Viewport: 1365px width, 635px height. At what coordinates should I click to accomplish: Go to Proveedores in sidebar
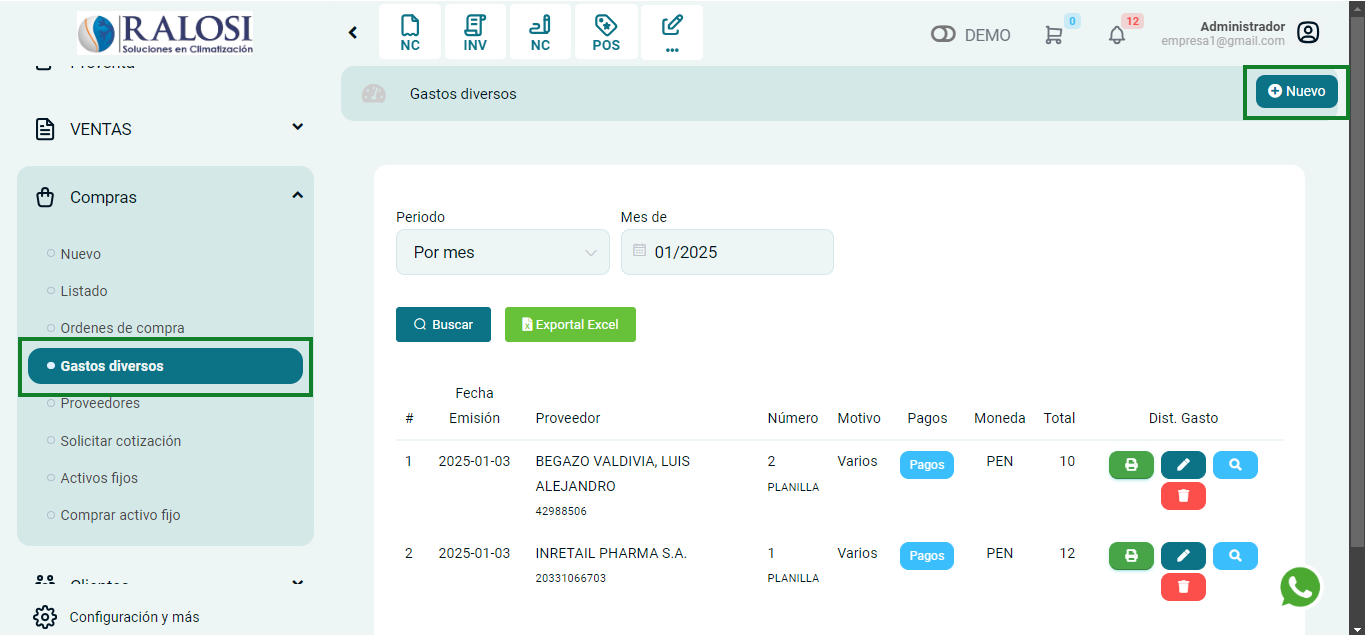(x=100, y=403)
